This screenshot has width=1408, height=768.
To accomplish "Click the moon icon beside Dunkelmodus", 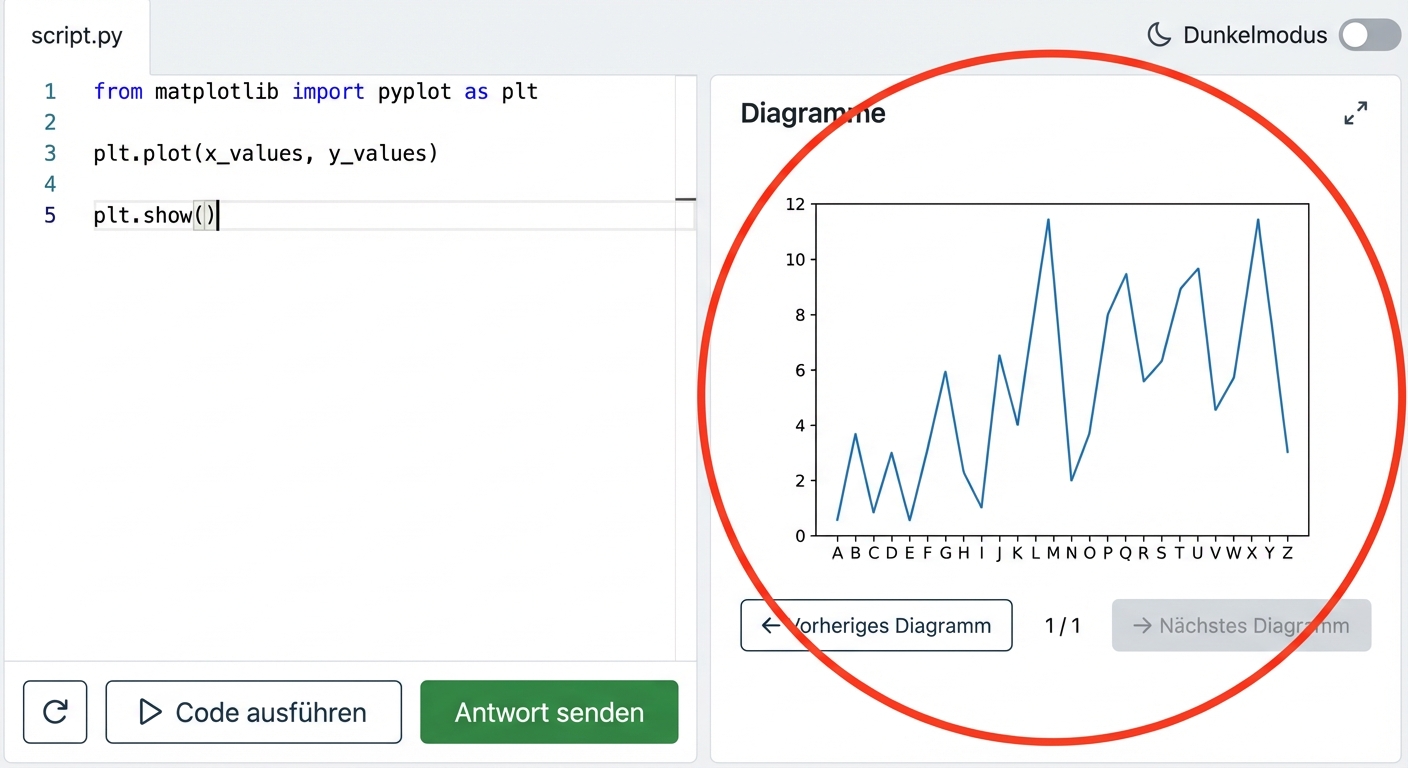I will 1158,34.
